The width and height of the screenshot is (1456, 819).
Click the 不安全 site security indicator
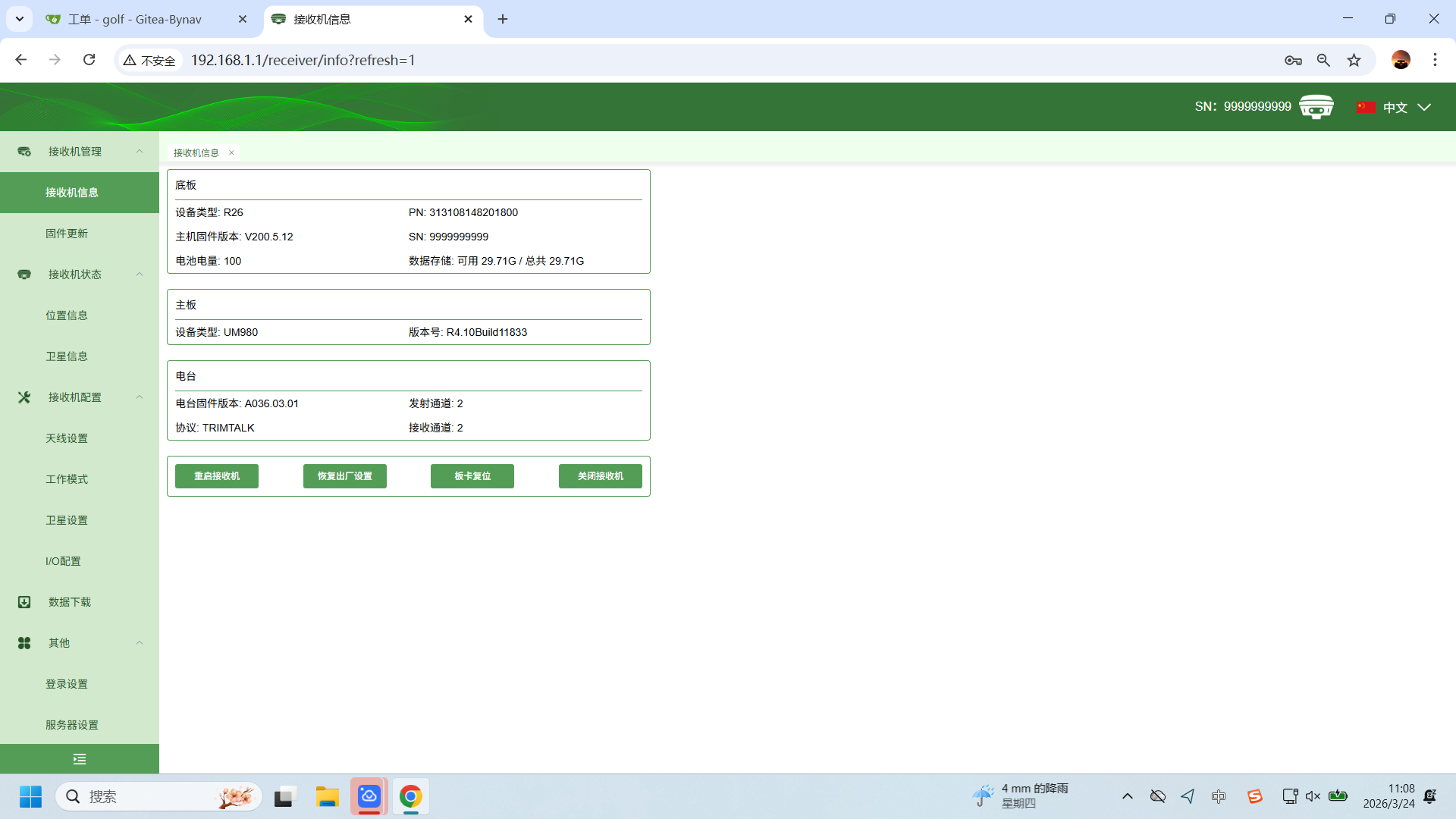point(150,60)
